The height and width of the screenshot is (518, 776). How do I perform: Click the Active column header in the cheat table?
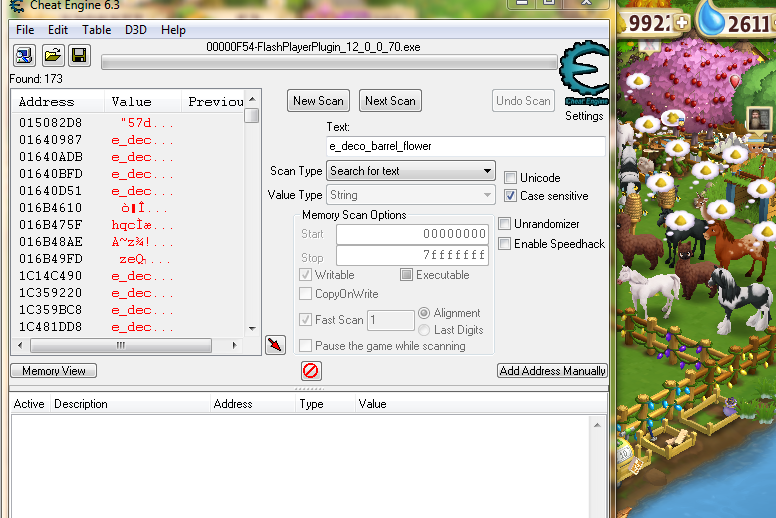click(29, 404)
